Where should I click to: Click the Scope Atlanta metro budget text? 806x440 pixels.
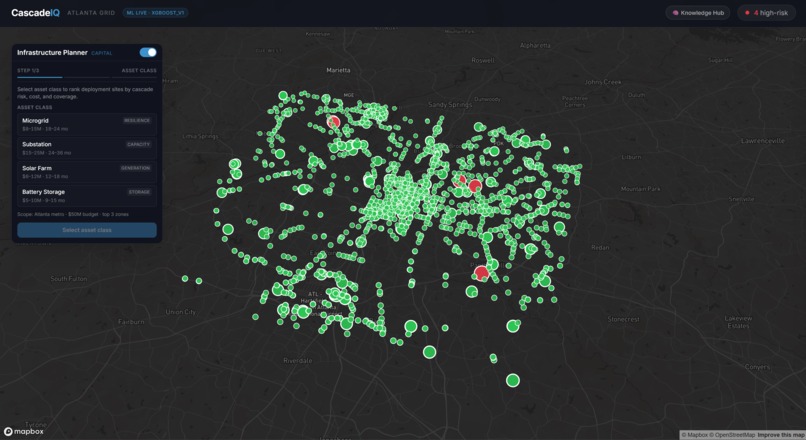click(x=73, y=214)
